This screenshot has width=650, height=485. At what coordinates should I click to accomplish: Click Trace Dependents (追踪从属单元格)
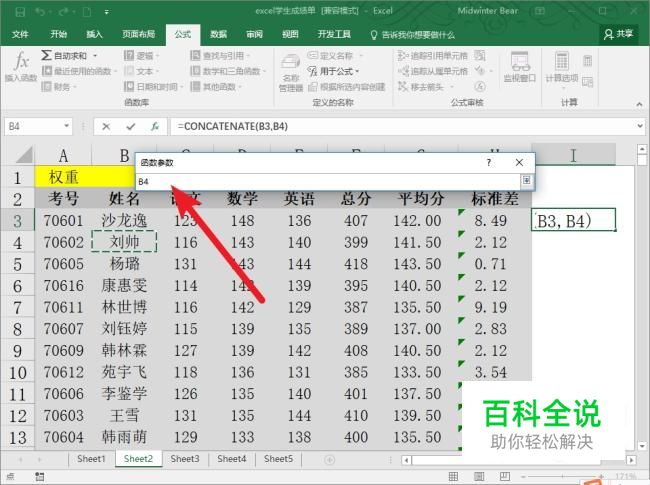(432, 71)
